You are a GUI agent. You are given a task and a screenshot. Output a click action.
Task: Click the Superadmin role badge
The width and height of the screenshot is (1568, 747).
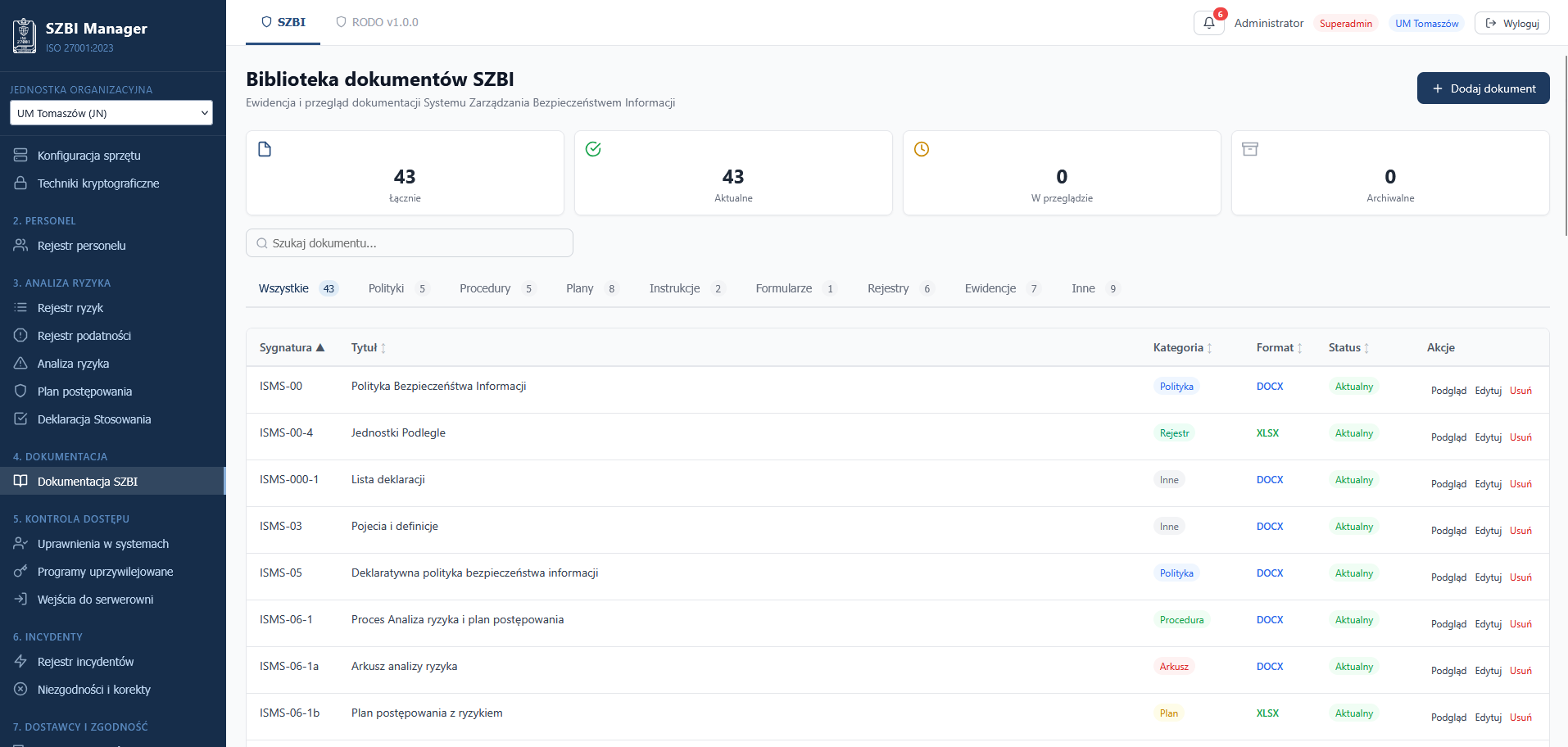[1345, 24]
